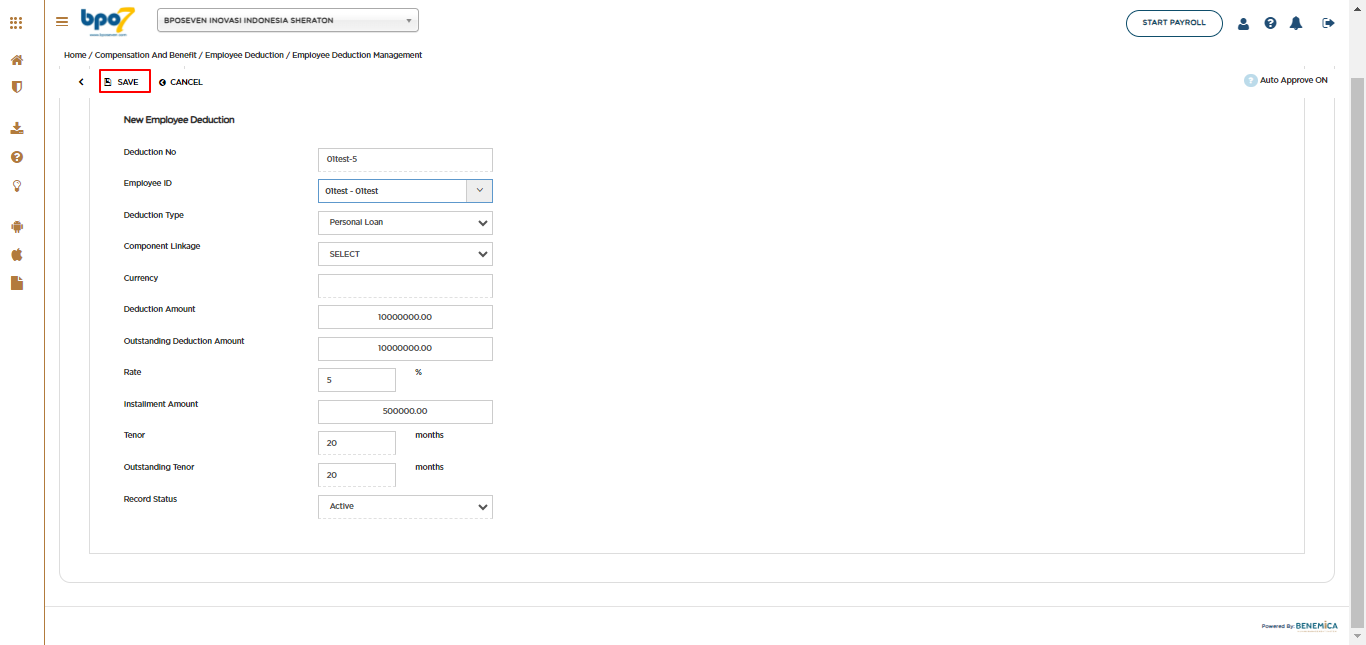Click the logout icon
Viewport: 1366px width, 645px height.
click(1328, 23)
